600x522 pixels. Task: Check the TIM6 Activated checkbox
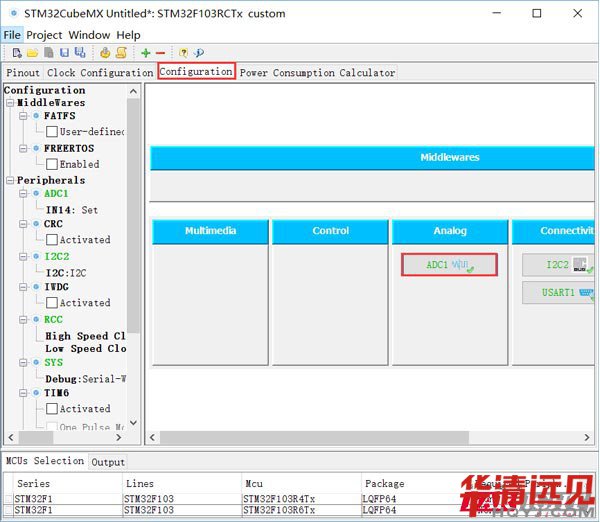(x=52, y=409)
